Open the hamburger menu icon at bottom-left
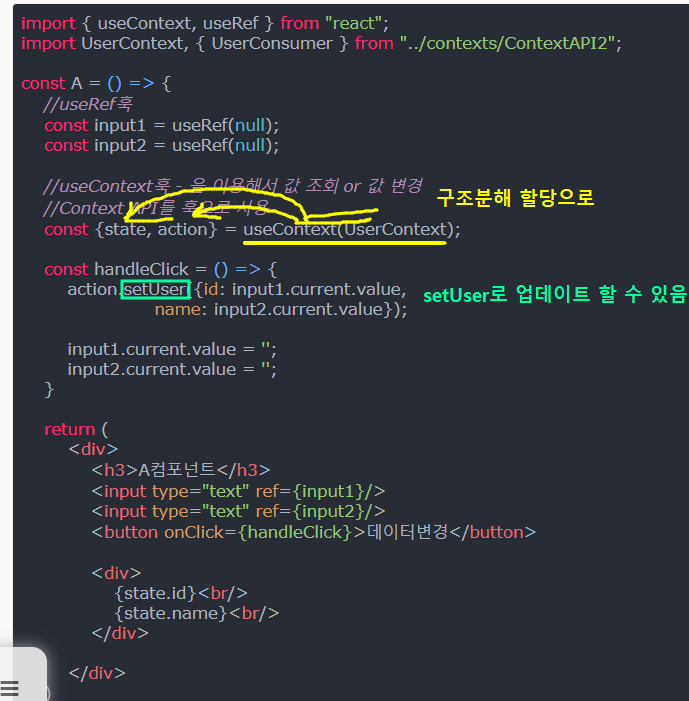Viewport: 689px width, 701px height. point(9,688)
